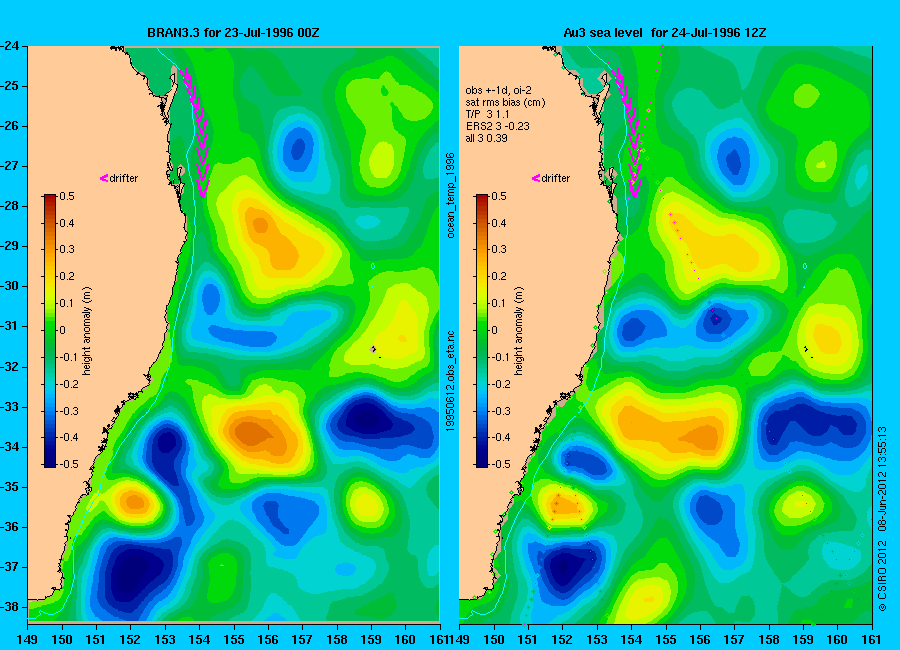Click the '158' longitude label under left map
The image size is (900, 650).
pos(337,640)
